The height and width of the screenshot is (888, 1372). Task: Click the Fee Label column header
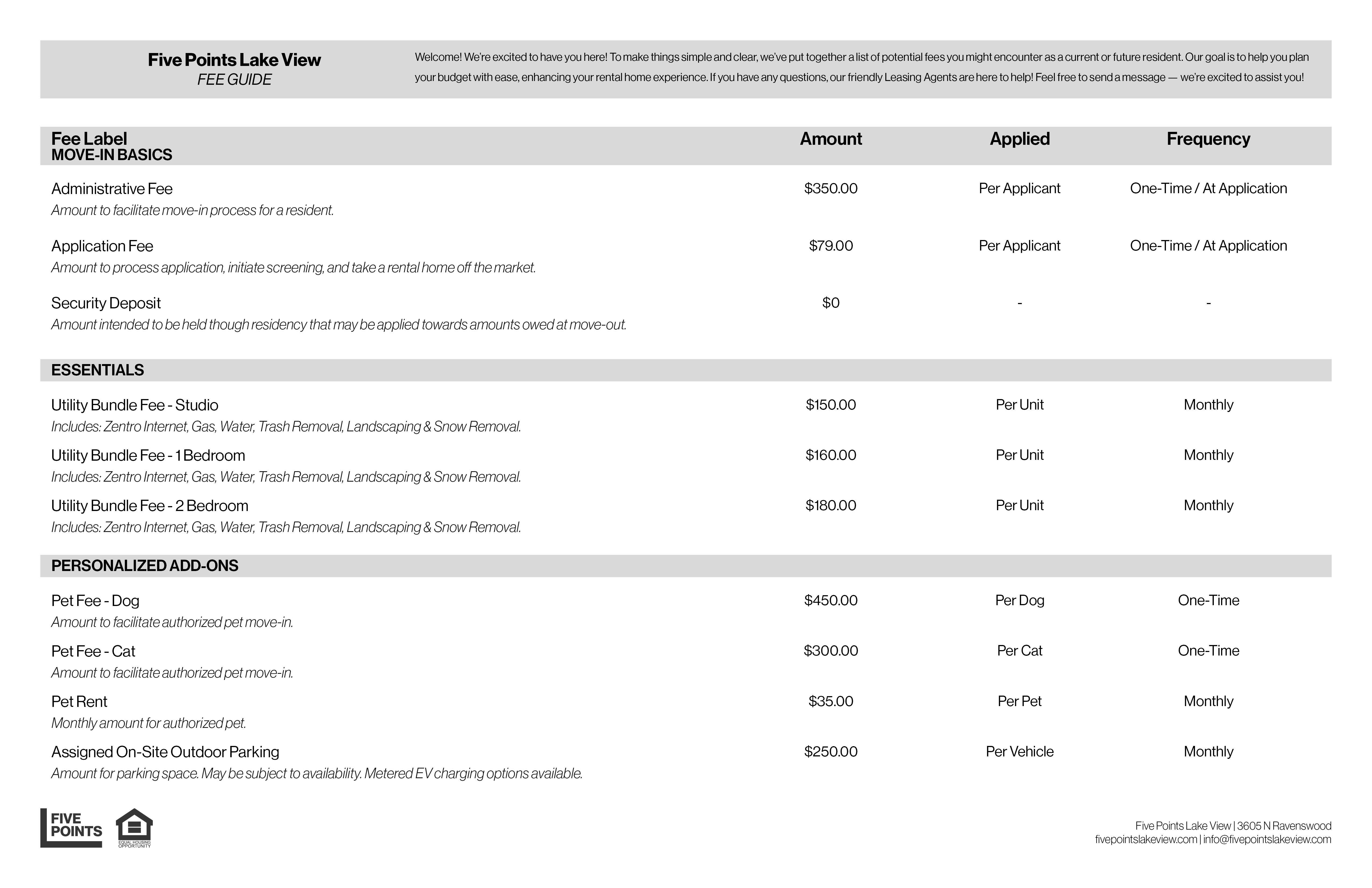[89, 139]
